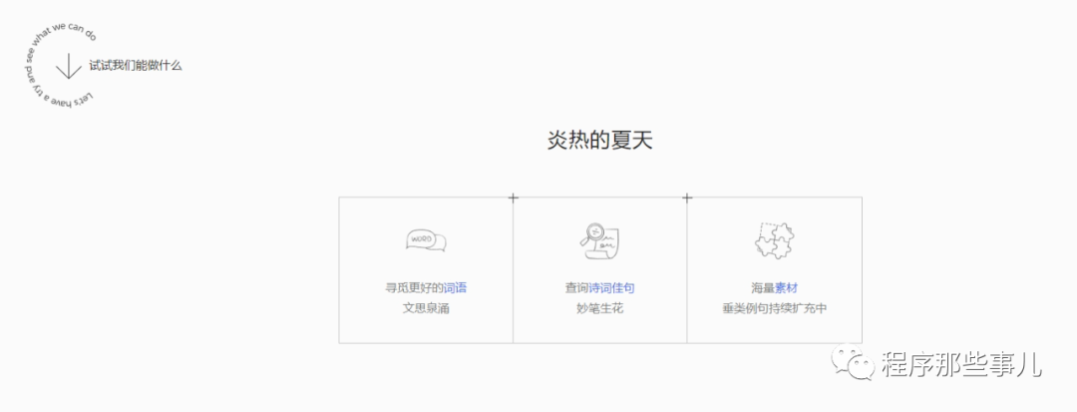Viewport: 1077px width, 412px height.
Task: Click the 试试我们能做什么 label
Action: (135, 67)
